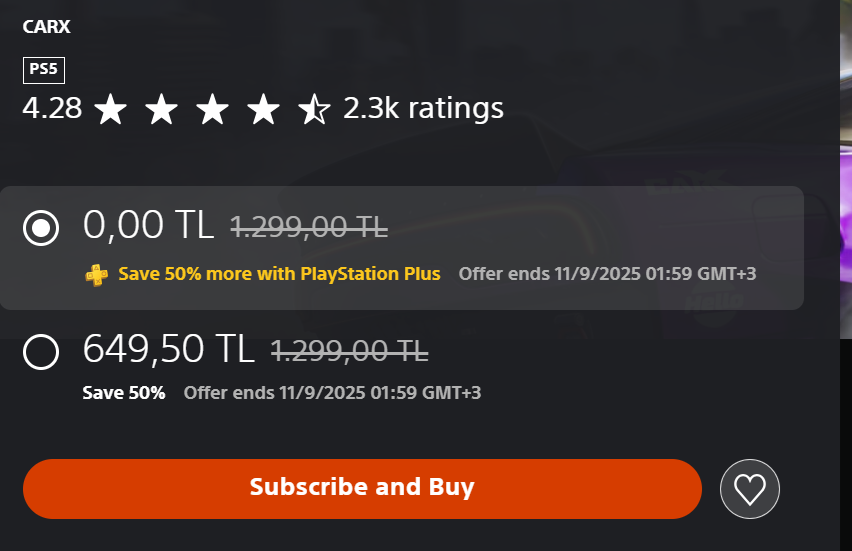The width and height of the screenshot is (852, 551).
Task: Click the half-filled fifth rating star
Action: pos(314,109)
